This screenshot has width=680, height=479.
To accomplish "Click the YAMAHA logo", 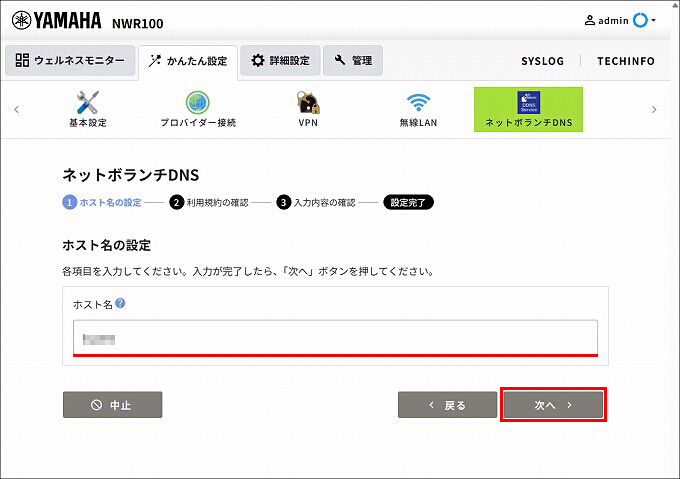I will 56,20.
